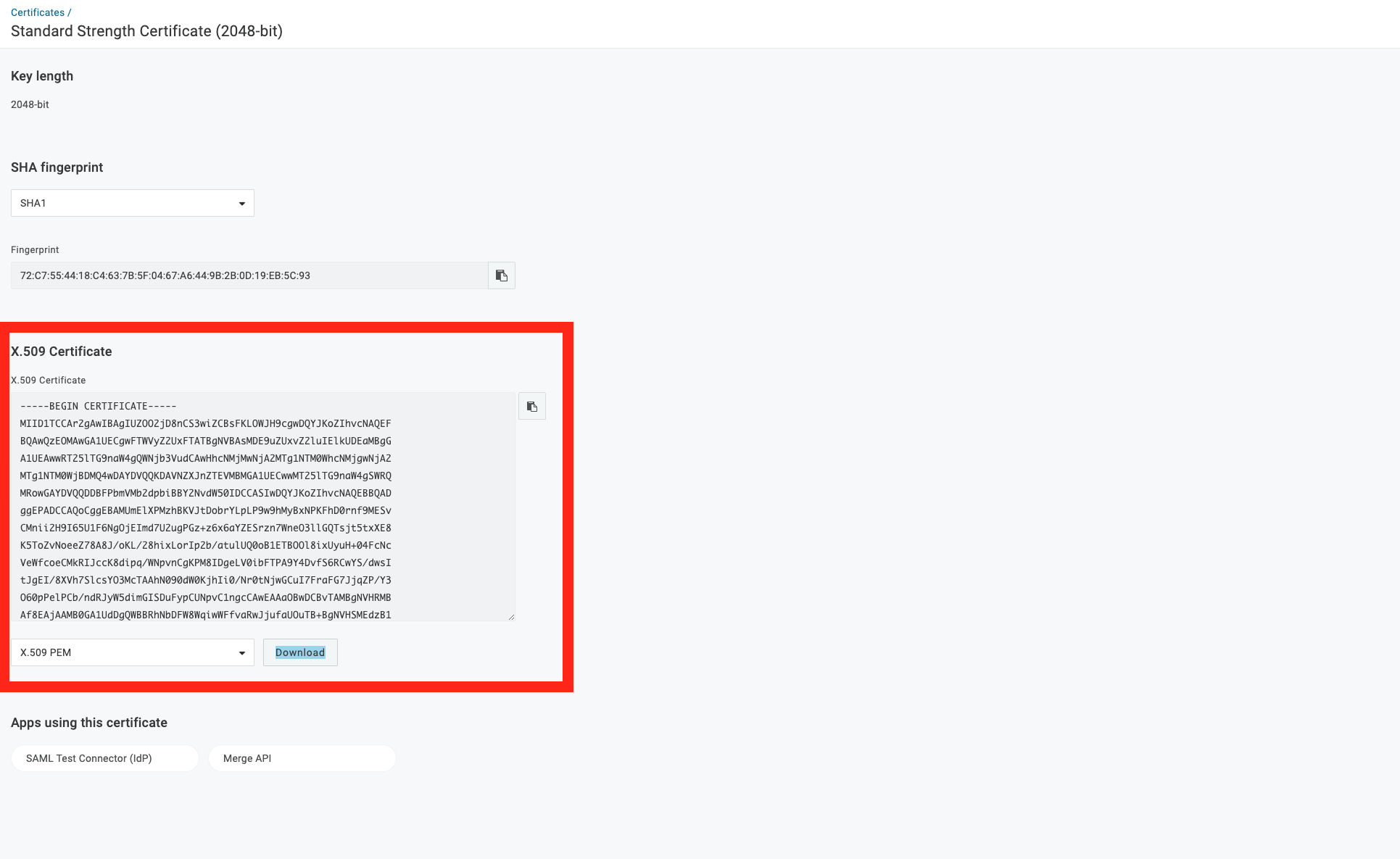Click the Apps using this certificate heading
The image size is (1400, 859).
[89, 723]
